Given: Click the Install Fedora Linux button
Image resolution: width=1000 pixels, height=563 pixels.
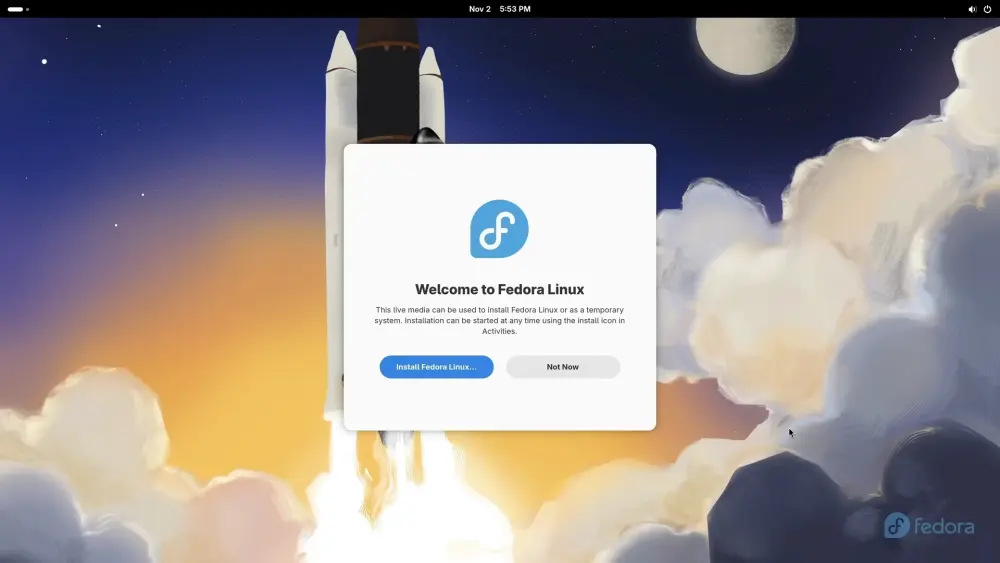Looking at the screenshot, I should pyautogui.click(x=436, y=367).
